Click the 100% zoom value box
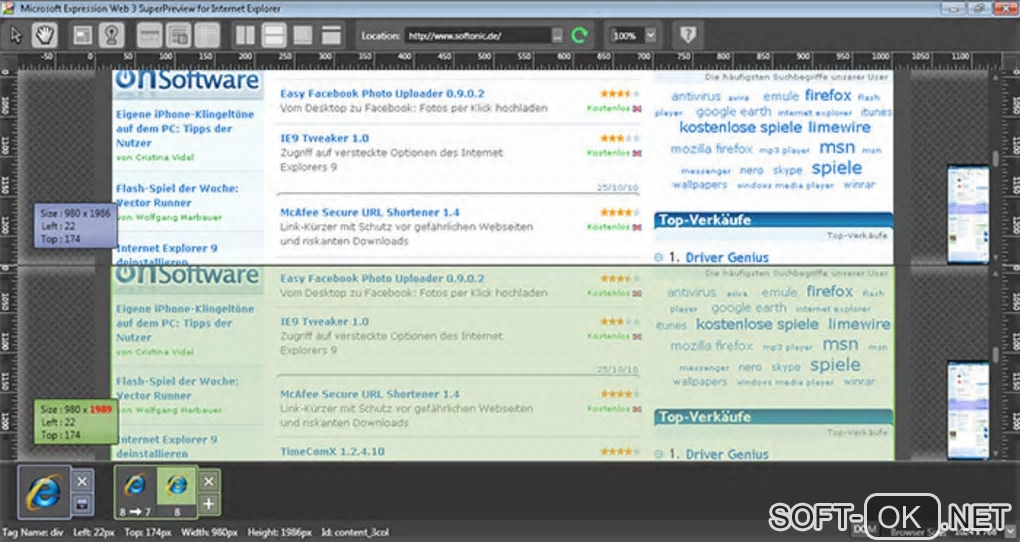Screen dimensions: 1020x542 point(627,36)
